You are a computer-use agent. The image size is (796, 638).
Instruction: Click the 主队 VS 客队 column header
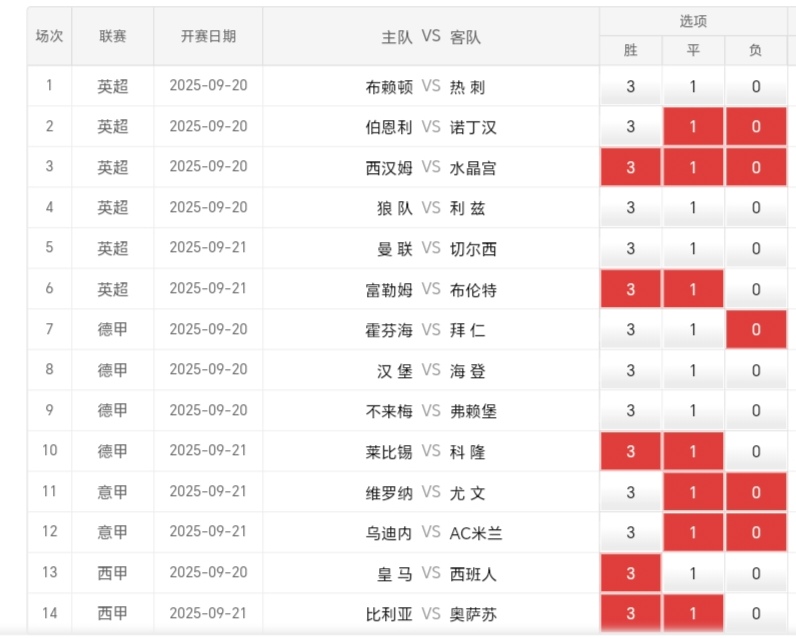[430, 37]
